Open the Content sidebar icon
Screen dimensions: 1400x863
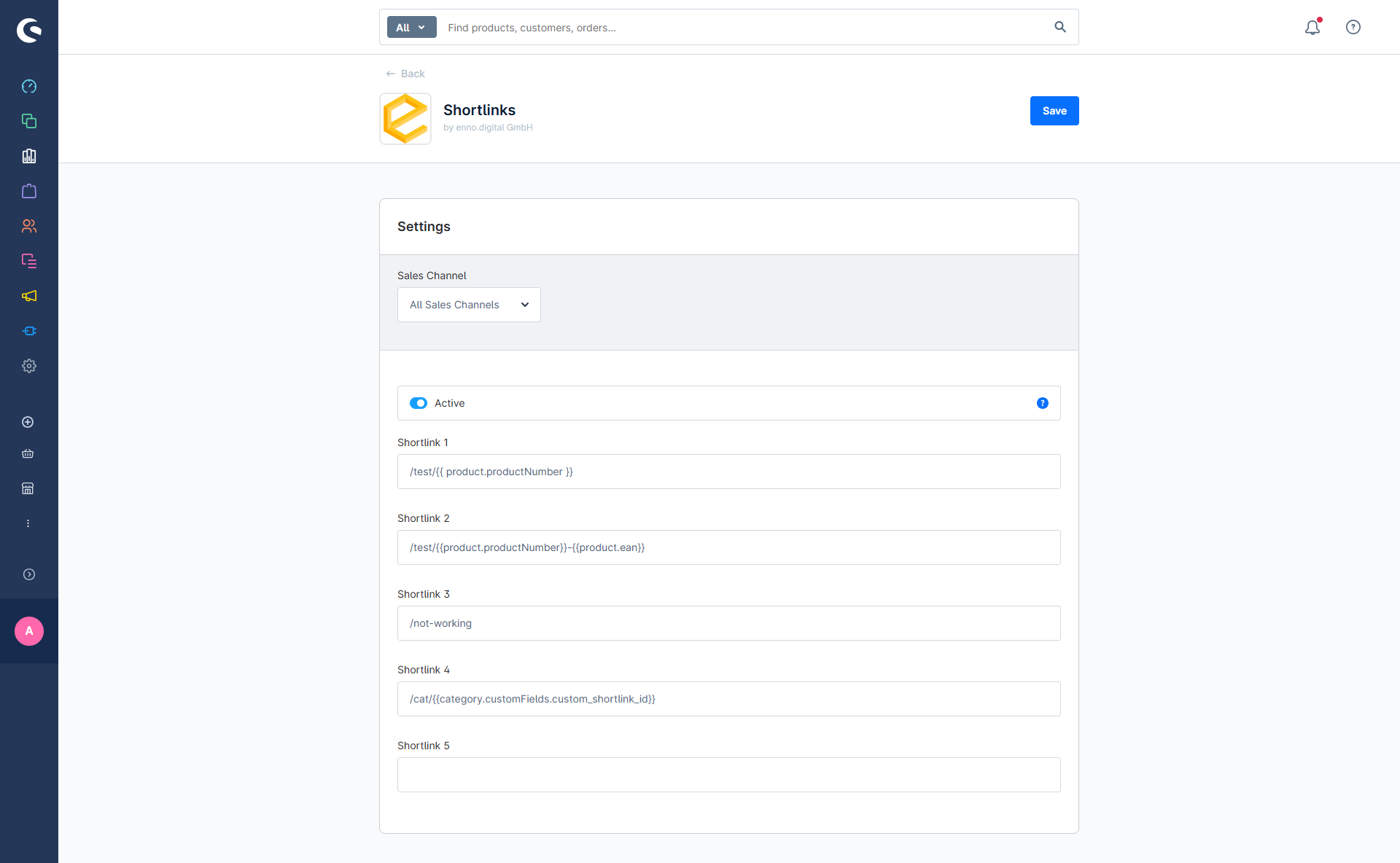tap(29, 261)
